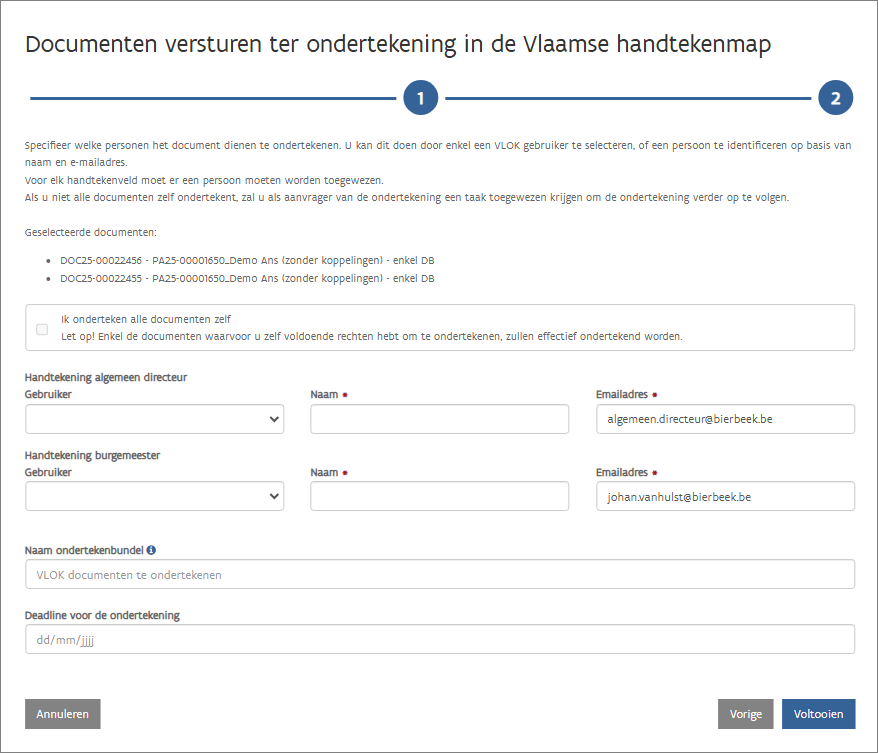Click info icon next to Naam ondertekenbundel
Image resolution: width=878 pixels, height=753 pixels.
click(x=152, y=550)
